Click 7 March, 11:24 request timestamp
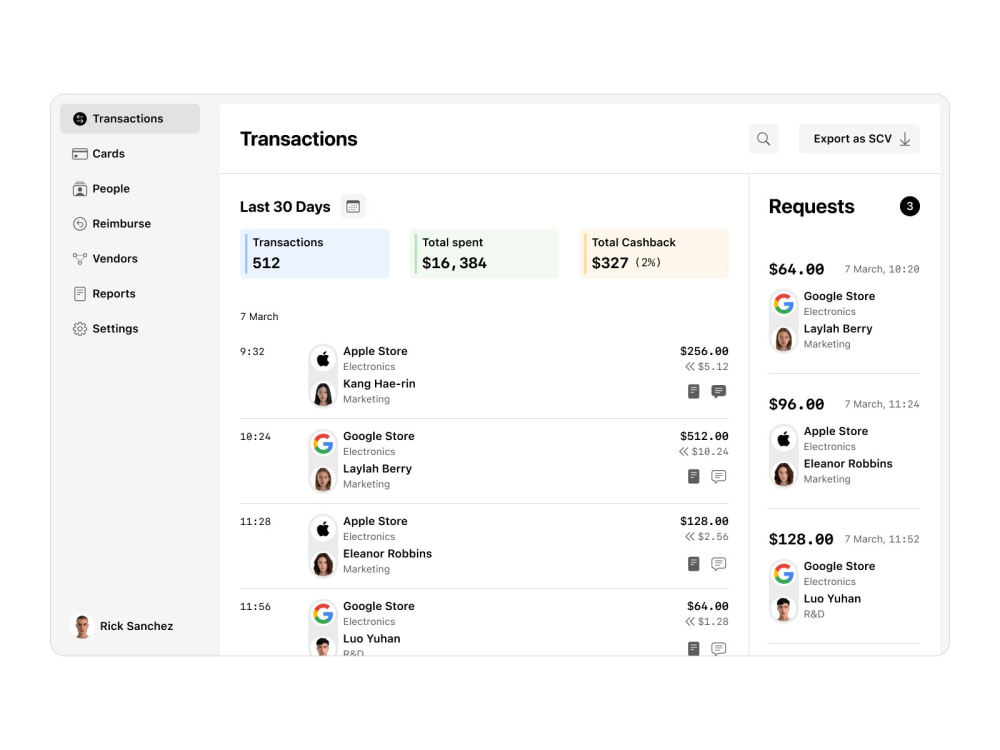This screenshot has height=750, width=1000. click(882, 404)
